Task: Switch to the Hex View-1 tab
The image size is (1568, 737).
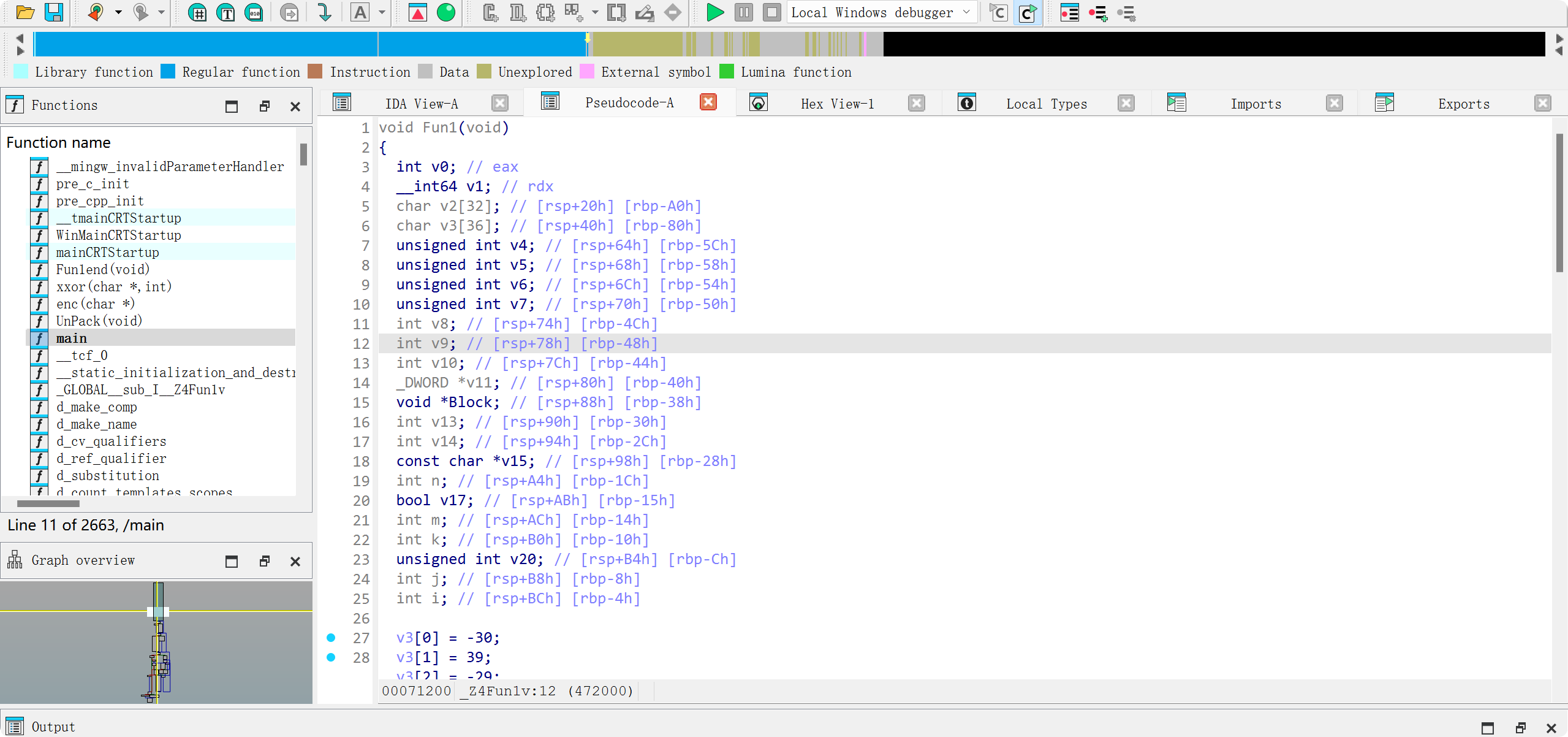Action: [x=837, y=104]
